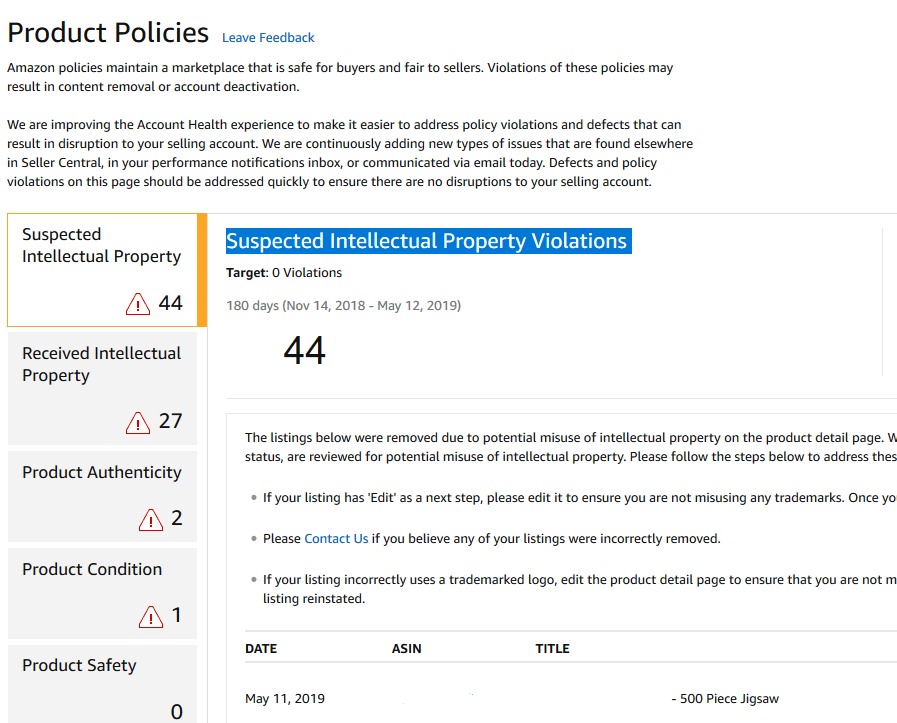
Task: Select the highlighted Suspected Intellectual Property Violations heading
Action: tap(428, 240)
